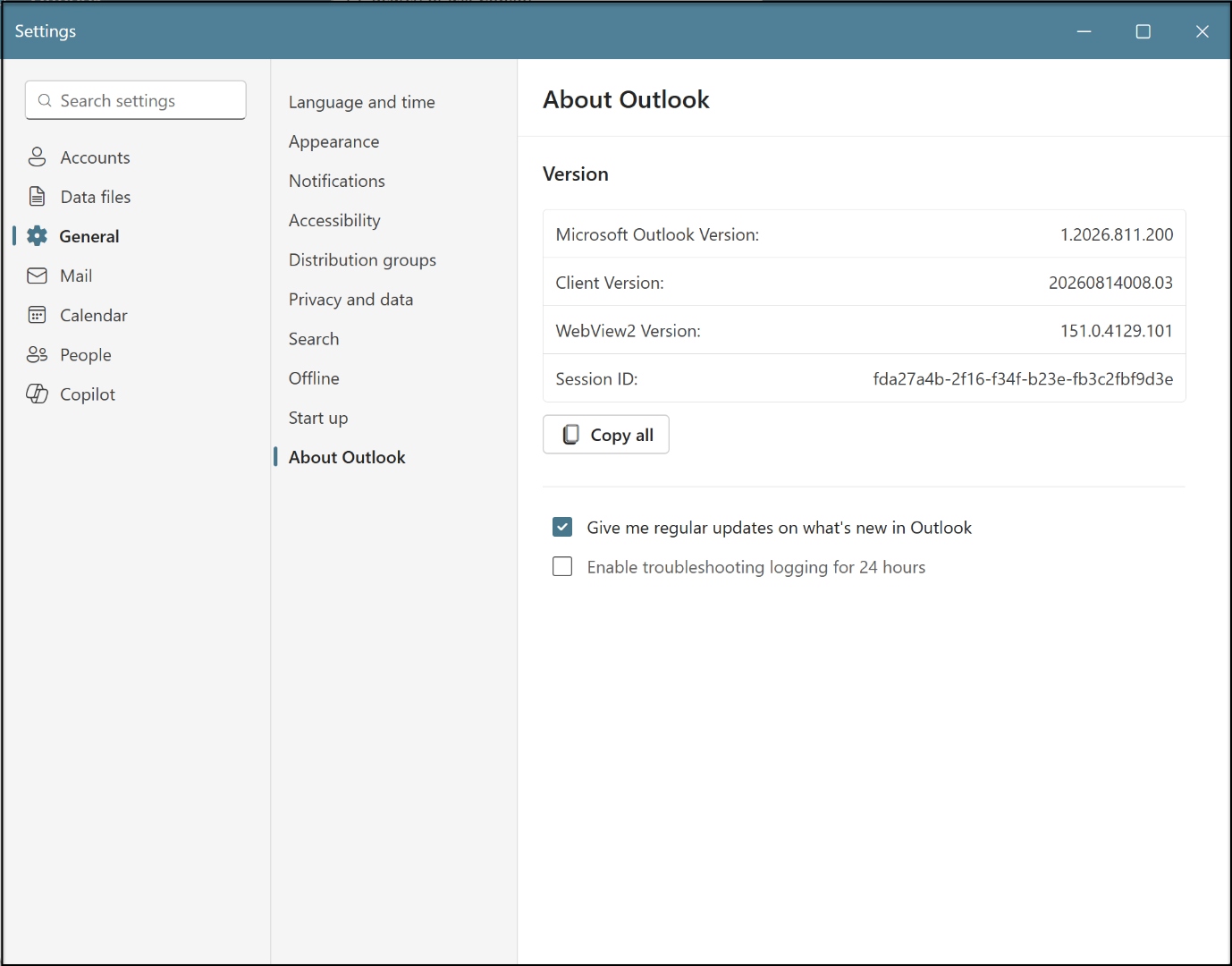Image resolution: width=1232 pixels, height=966 pixels.
Task: Click version number 1.2026.811.200
Action: coord(1117,234)
